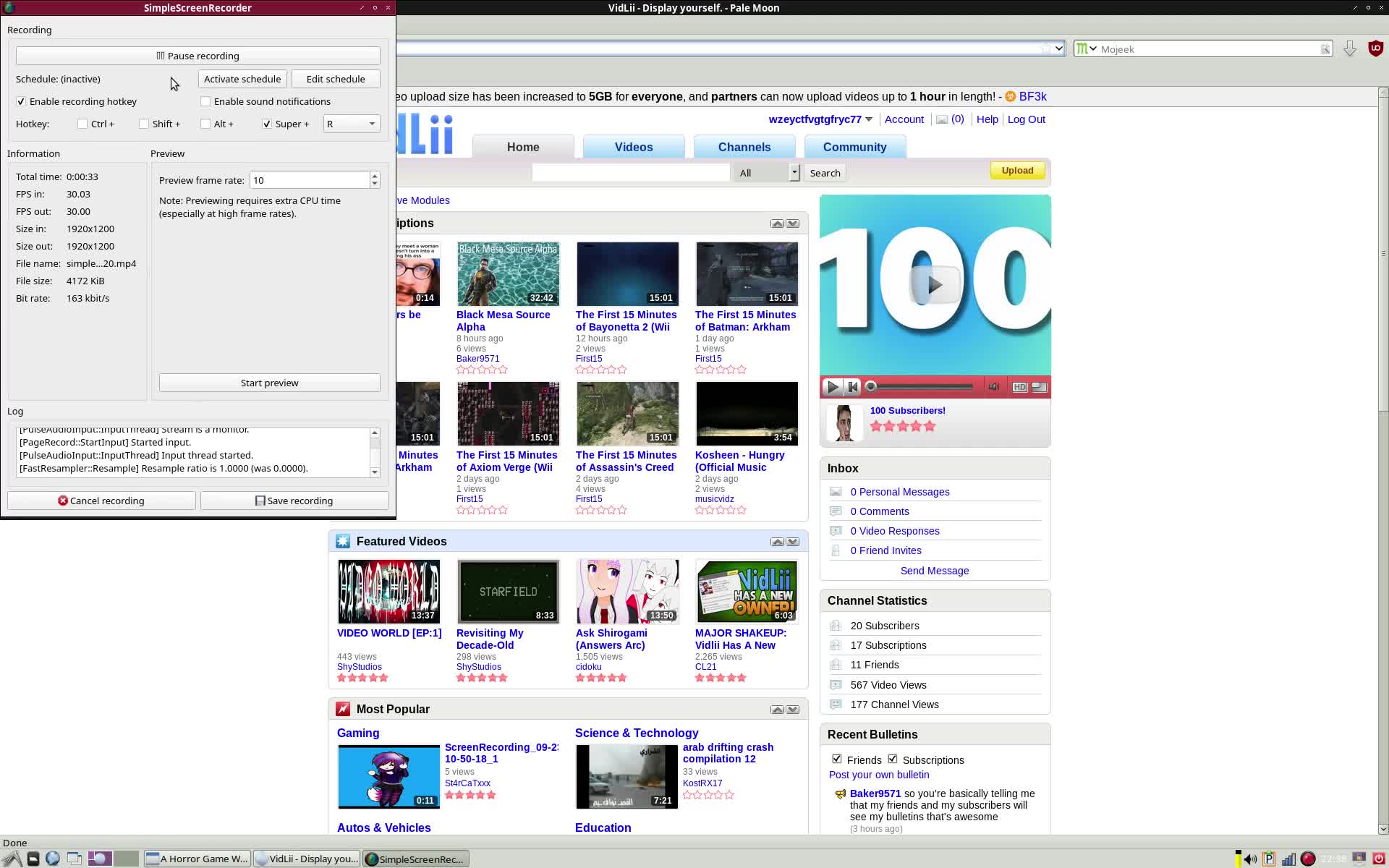Click the red record tray icon
This screenshot has height=868, width=1389.
click(1307, 859)
